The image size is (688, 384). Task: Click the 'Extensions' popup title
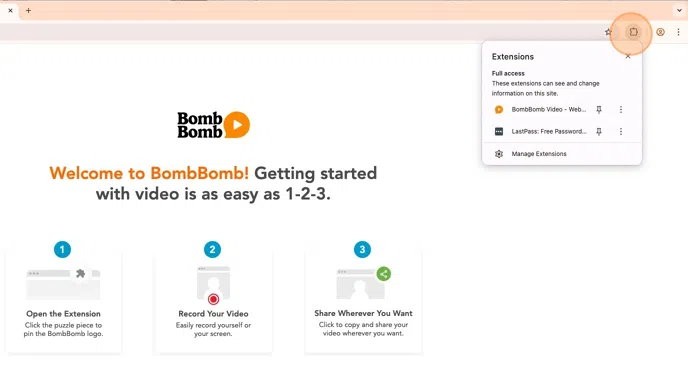512,57
